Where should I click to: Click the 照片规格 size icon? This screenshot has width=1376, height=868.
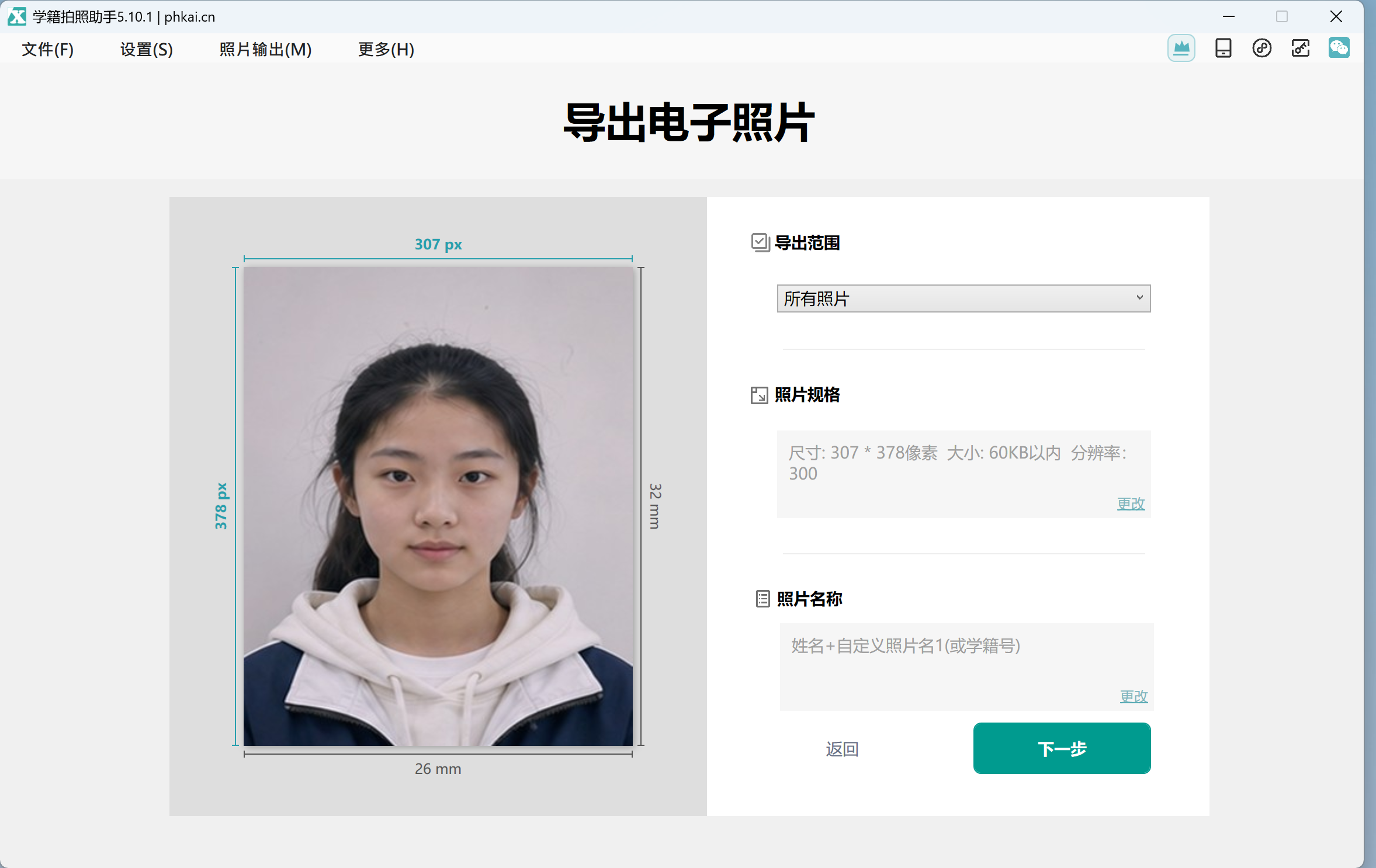pyautogui.click(x=759, y=395)
